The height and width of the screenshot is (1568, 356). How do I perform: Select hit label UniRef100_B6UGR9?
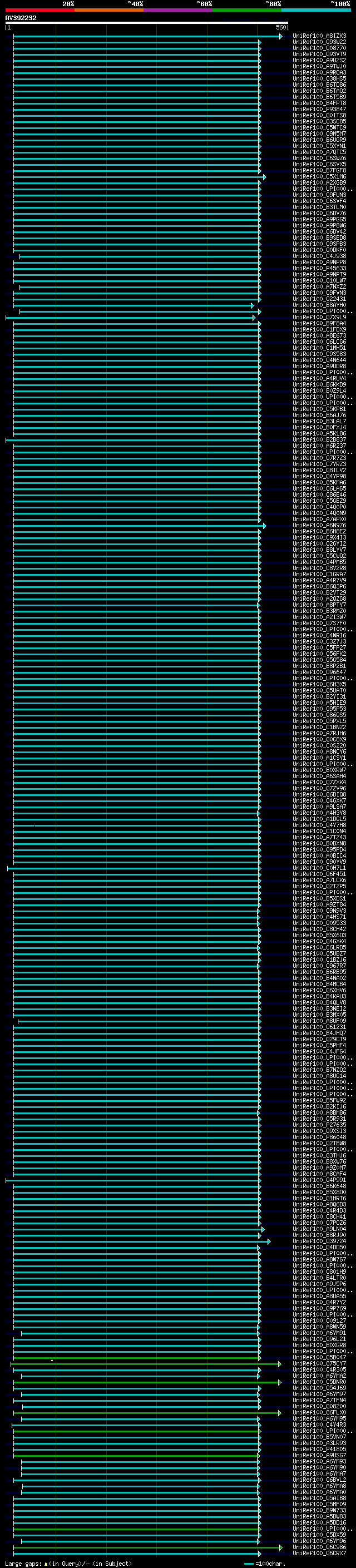[319, 140]
